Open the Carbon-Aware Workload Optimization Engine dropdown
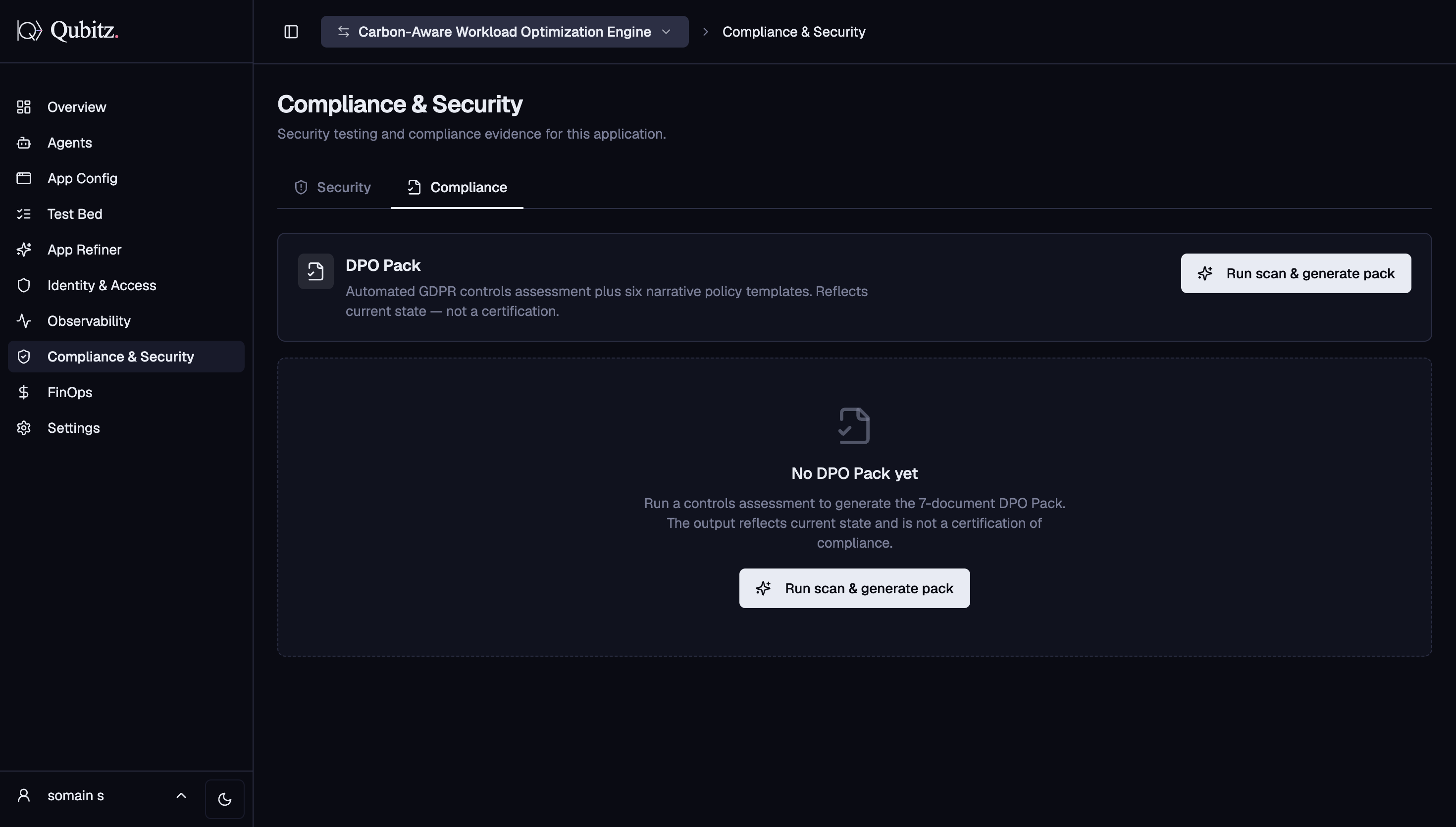The image size is (1456, 827). (x=504, y=32)
